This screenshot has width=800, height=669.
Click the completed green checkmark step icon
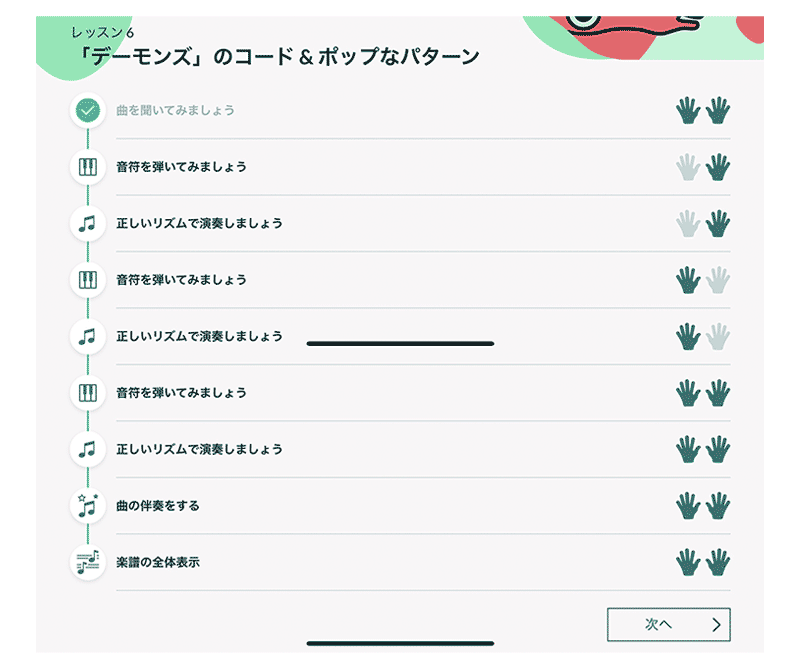pyautogui.click(x=88, y=110)
